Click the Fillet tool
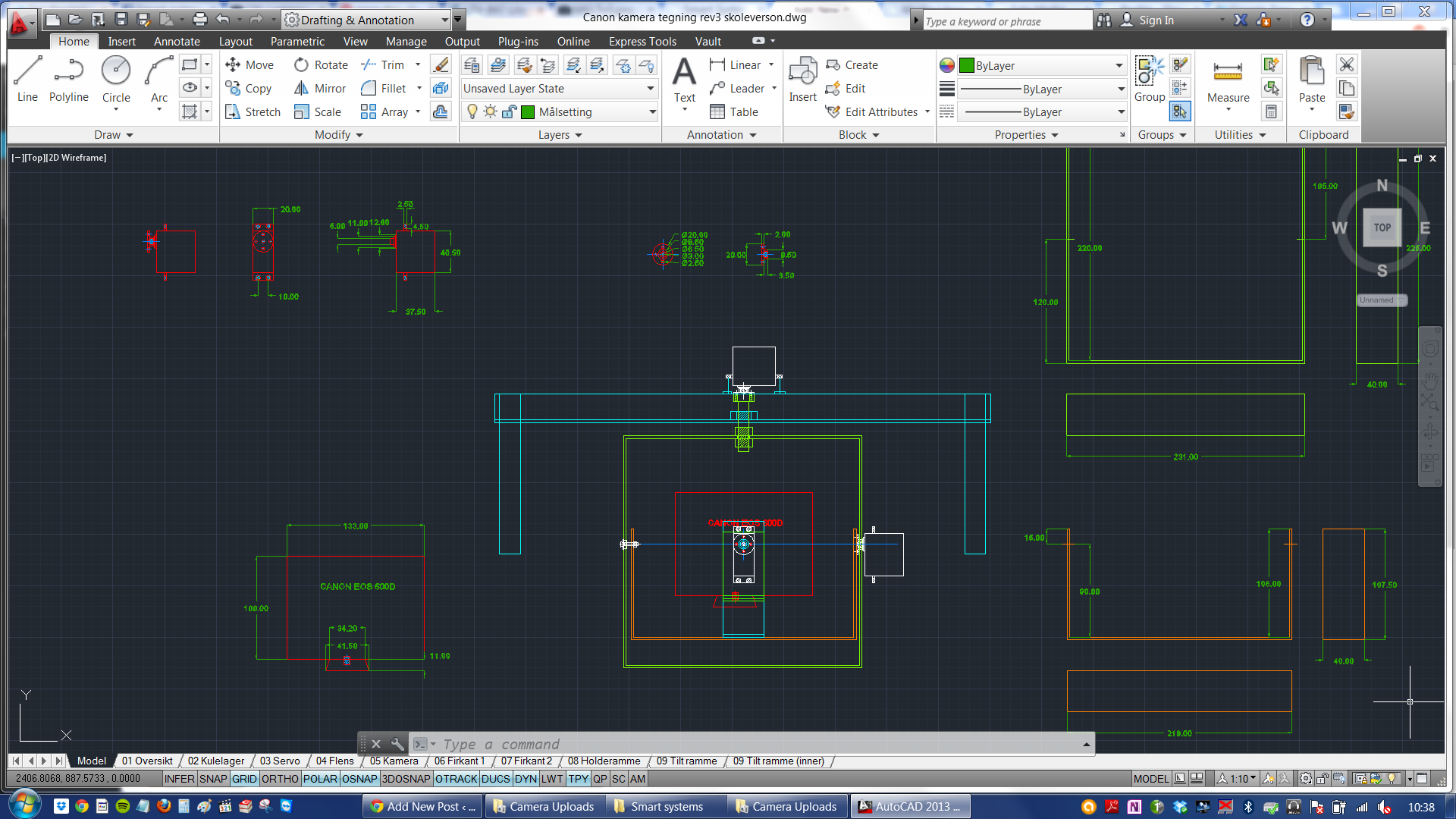This screenshot has width=1456, height=819. pyautogui.click(x=384, y=89)
